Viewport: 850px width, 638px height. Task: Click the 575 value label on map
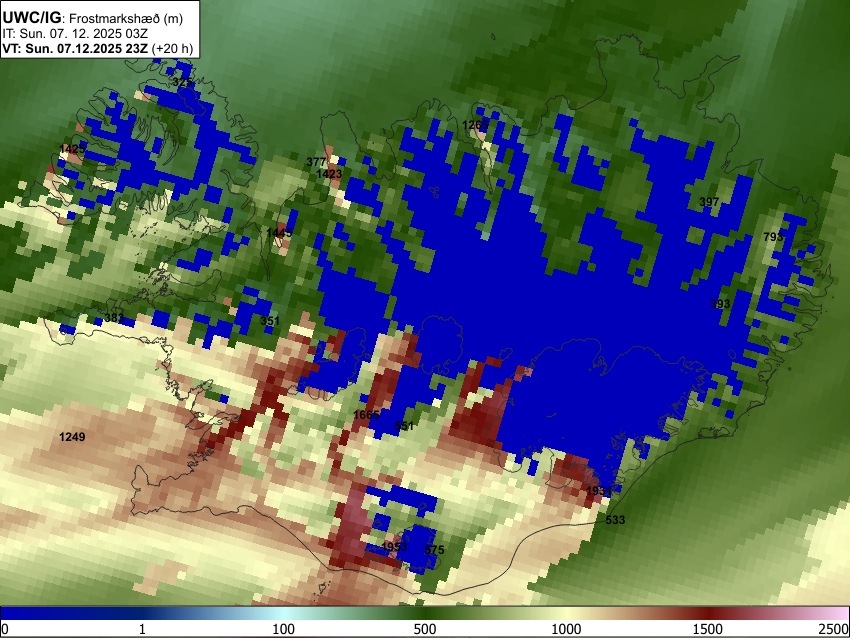click(434, 550)
